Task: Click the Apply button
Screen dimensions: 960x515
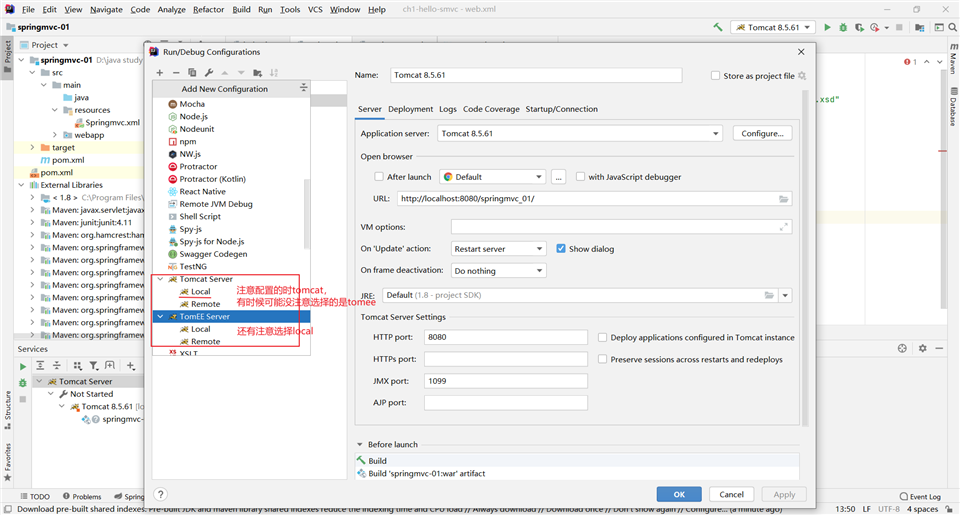Action: click(784, 494)
